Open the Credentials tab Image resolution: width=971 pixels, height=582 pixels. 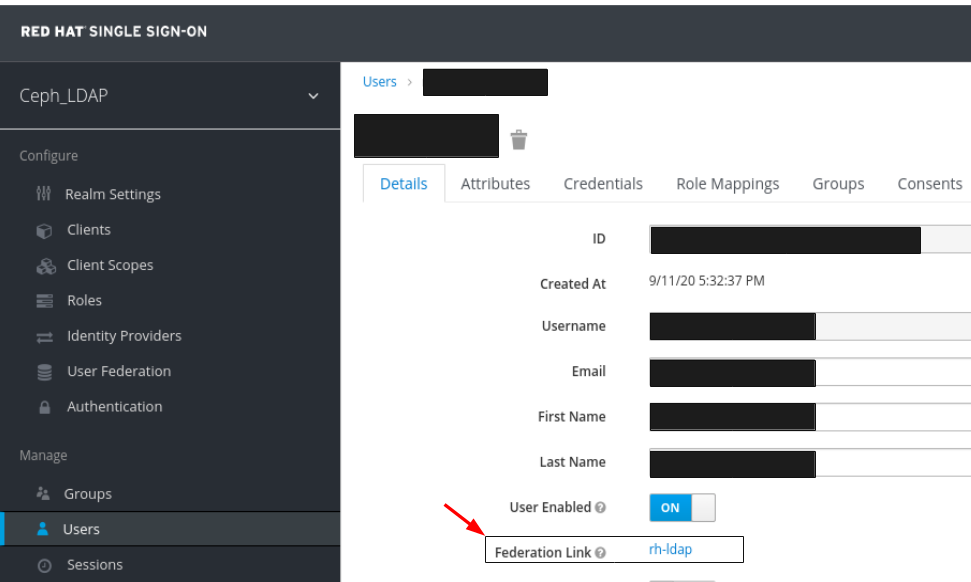(603, 184)
